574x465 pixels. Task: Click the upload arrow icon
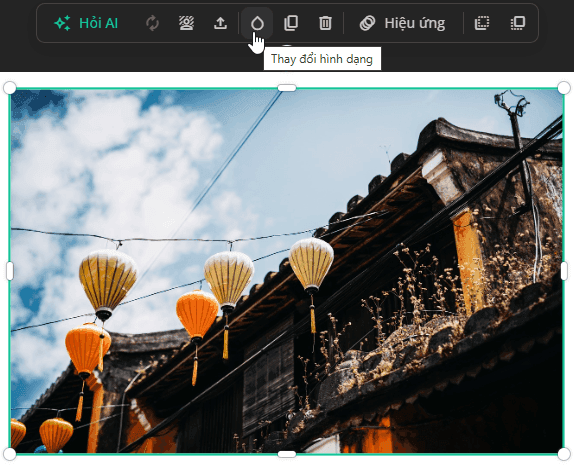coord(220,23)
